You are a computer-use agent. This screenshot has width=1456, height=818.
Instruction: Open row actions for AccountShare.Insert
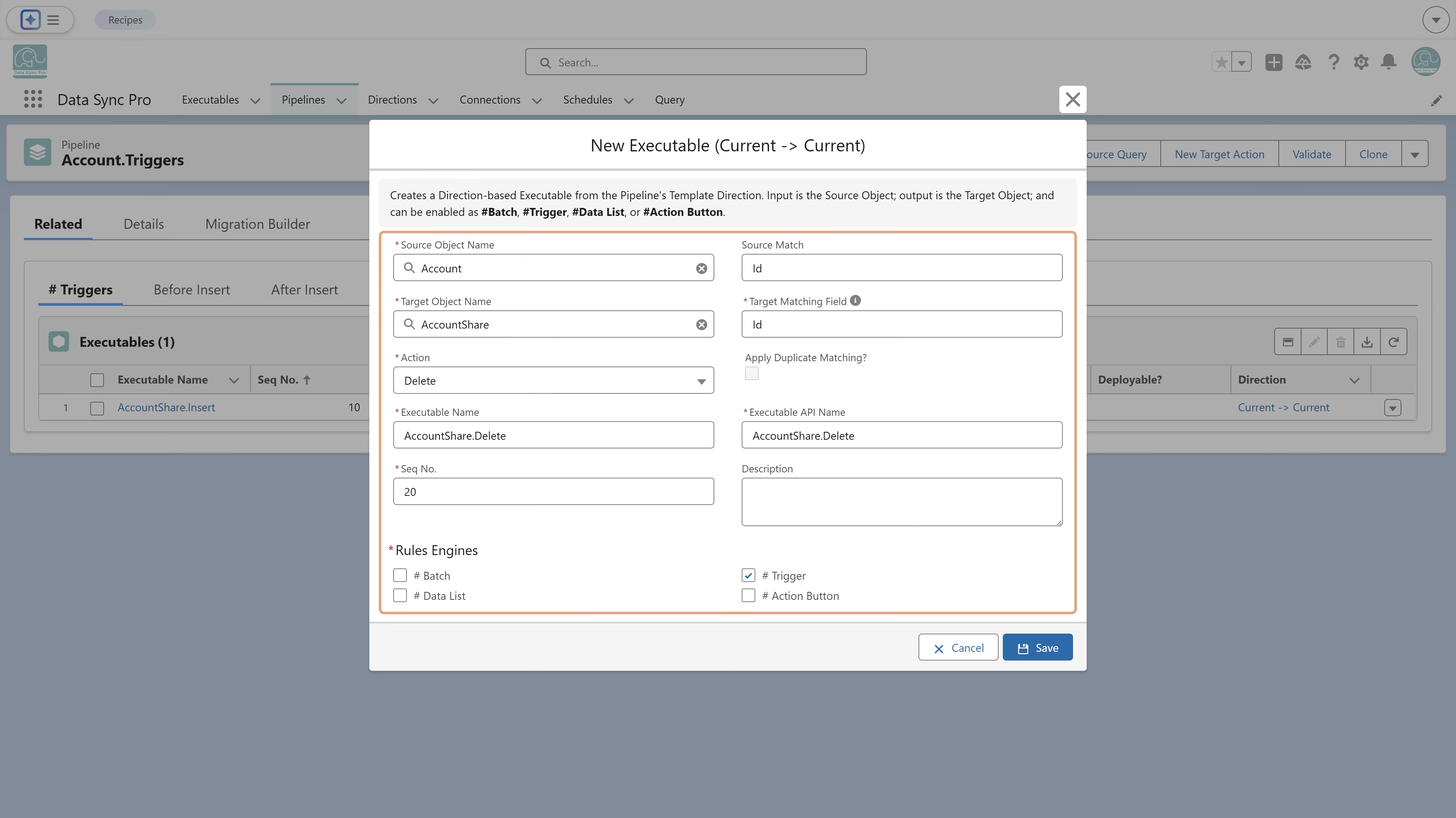pos(1393,408)
